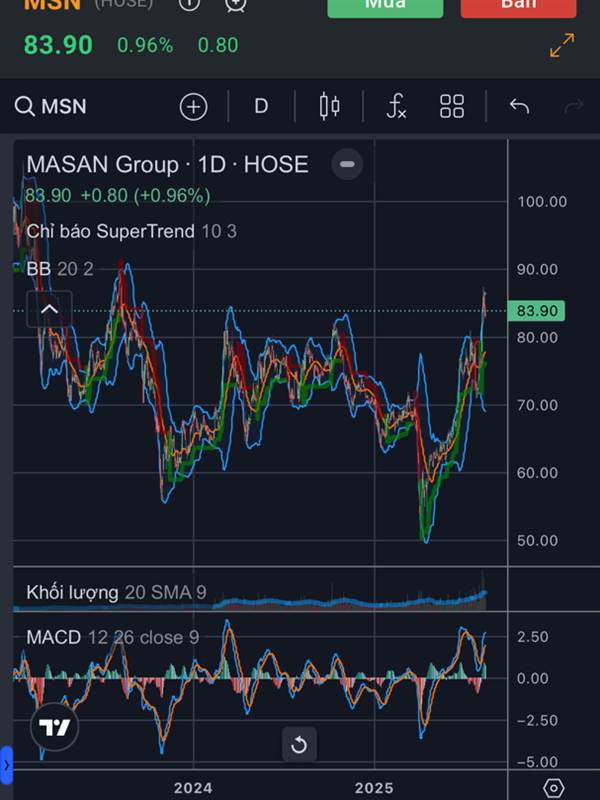
Task: Click the 2024 time axis label
Action: click(x=193, y=788)
